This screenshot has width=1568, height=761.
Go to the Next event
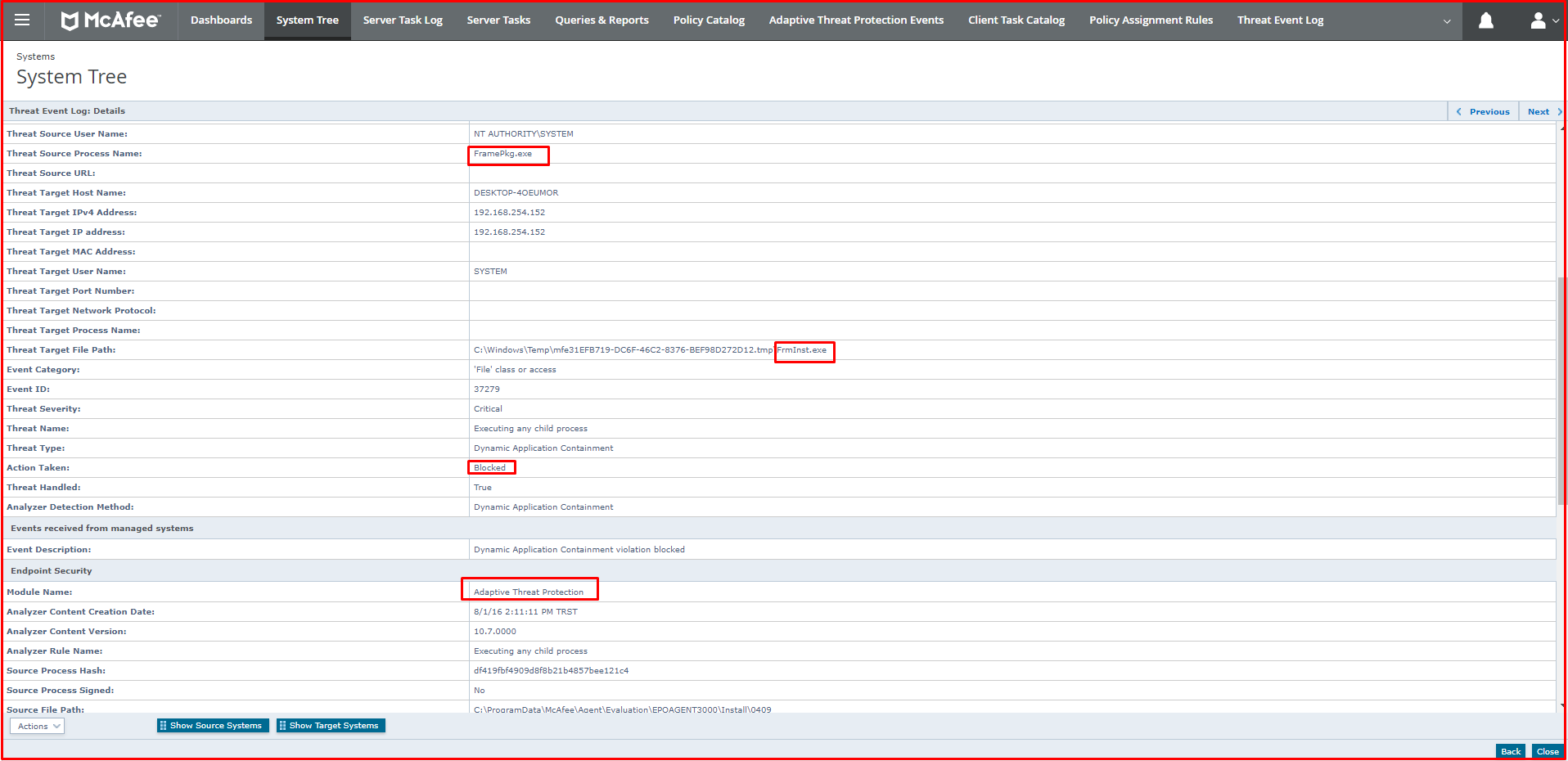pos(1543,111)
